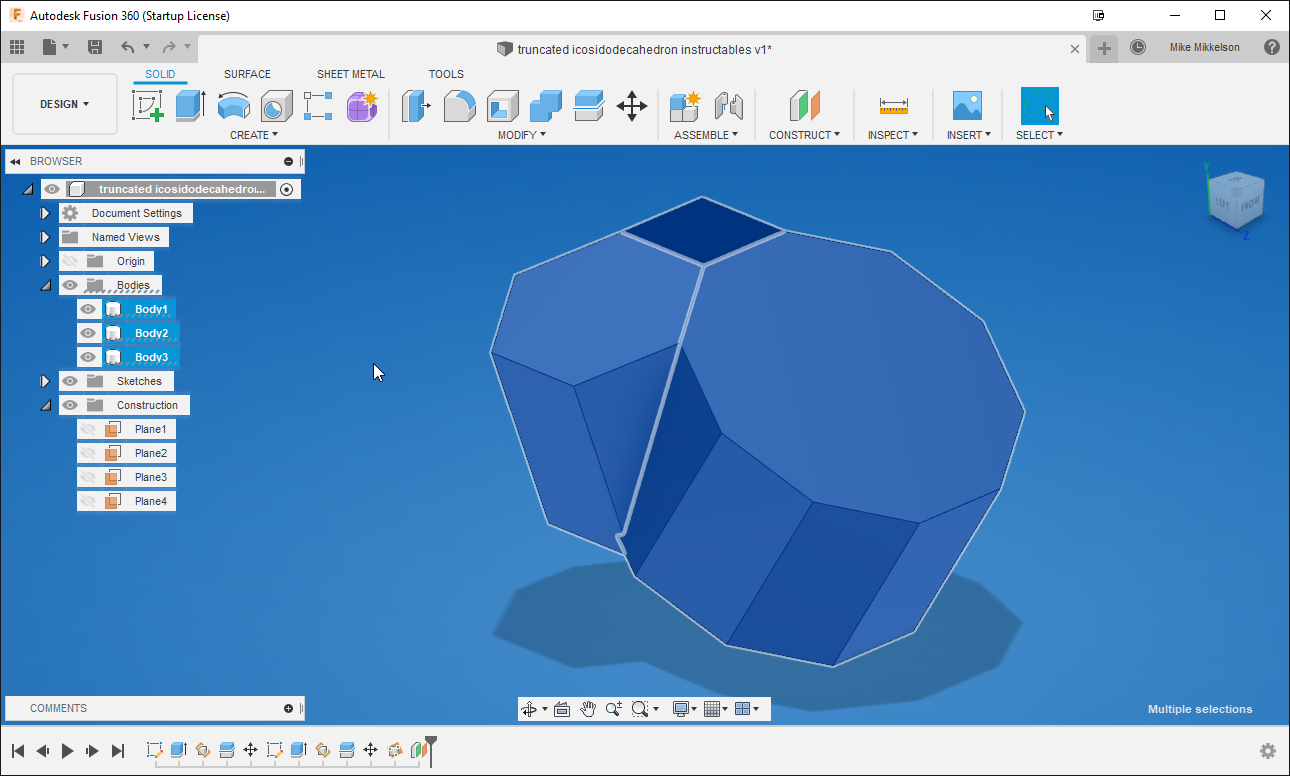The image size is (1290, 776).
Task: Click the DESIGN workspace button
Action: [64, 103]
